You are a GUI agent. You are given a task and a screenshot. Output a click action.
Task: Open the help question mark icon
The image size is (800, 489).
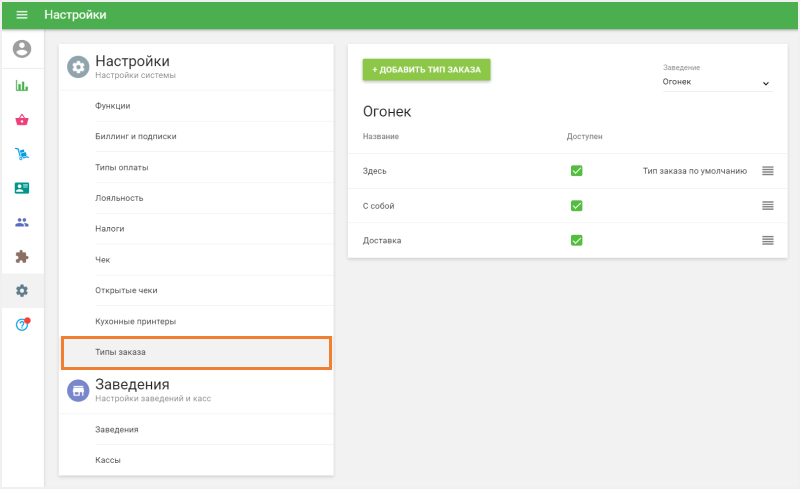pyautogui.click(x=22, y=325)
